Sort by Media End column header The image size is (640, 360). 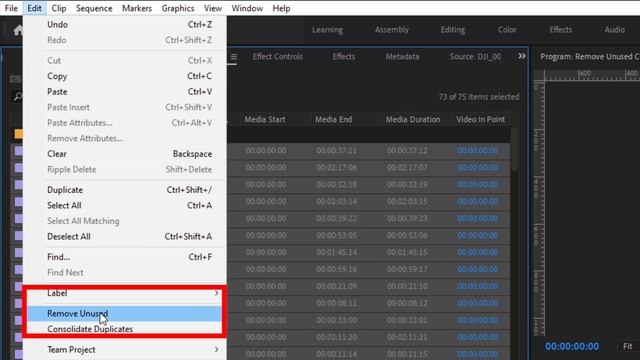pyautogui.click(x=333, y=120)
